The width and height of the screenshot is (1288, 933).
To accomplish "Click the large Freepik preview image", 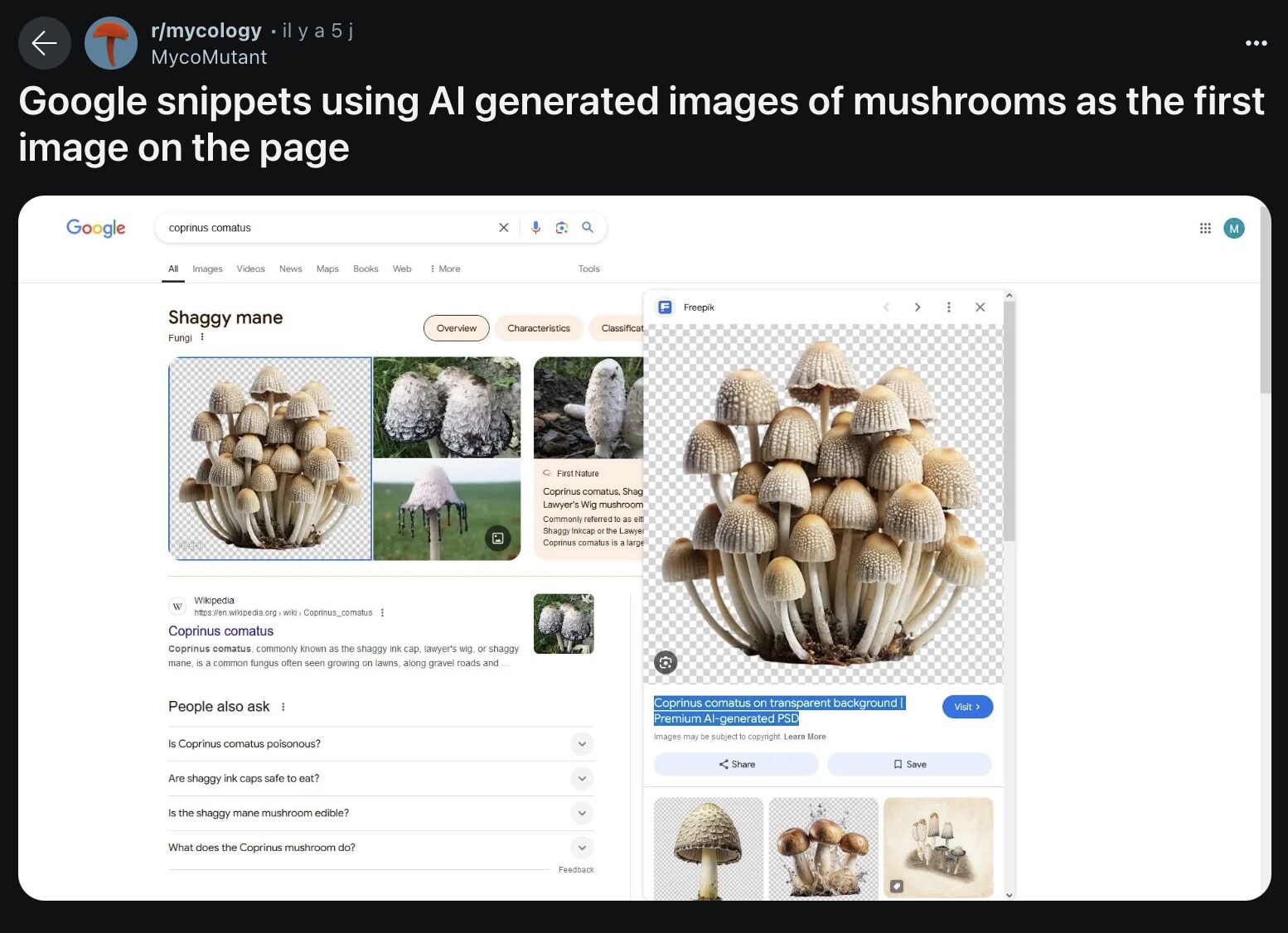I will point(824,504).
